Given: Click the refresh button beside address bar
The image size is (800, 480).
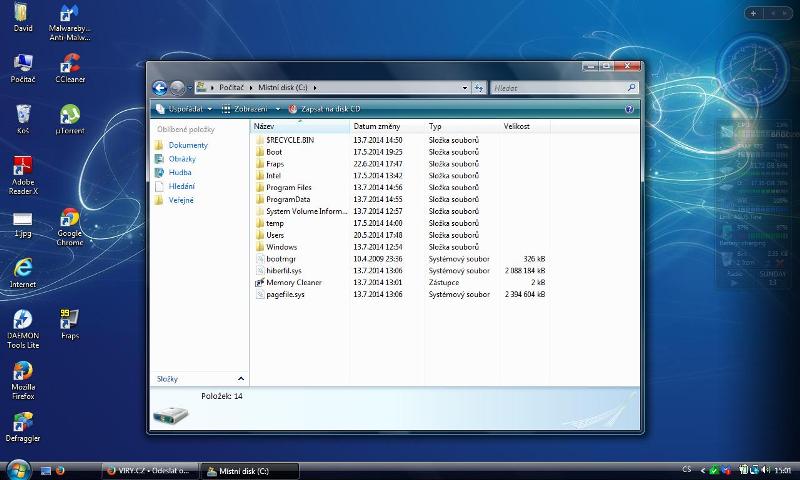Looking at the screenshot, I should (x=479, y=88).
